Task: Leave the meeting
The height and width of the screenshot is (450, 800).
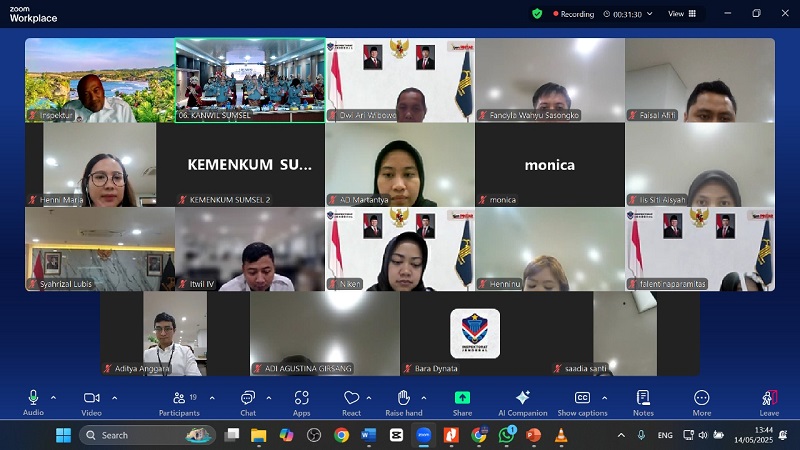Action: tap(769, 403)
